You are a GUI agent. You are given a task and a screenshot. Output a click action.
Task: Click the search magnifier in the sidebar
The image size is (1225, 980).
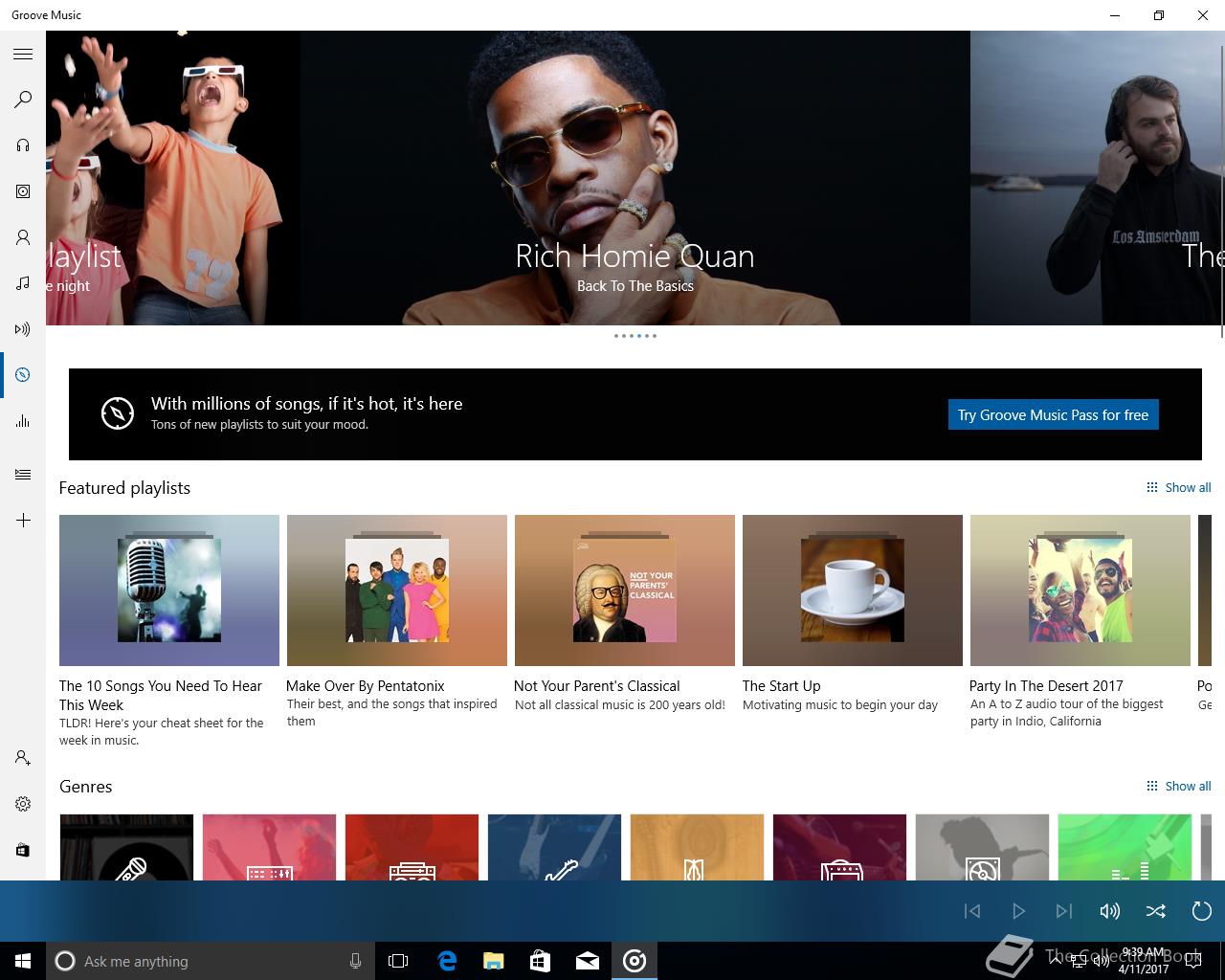23,100
